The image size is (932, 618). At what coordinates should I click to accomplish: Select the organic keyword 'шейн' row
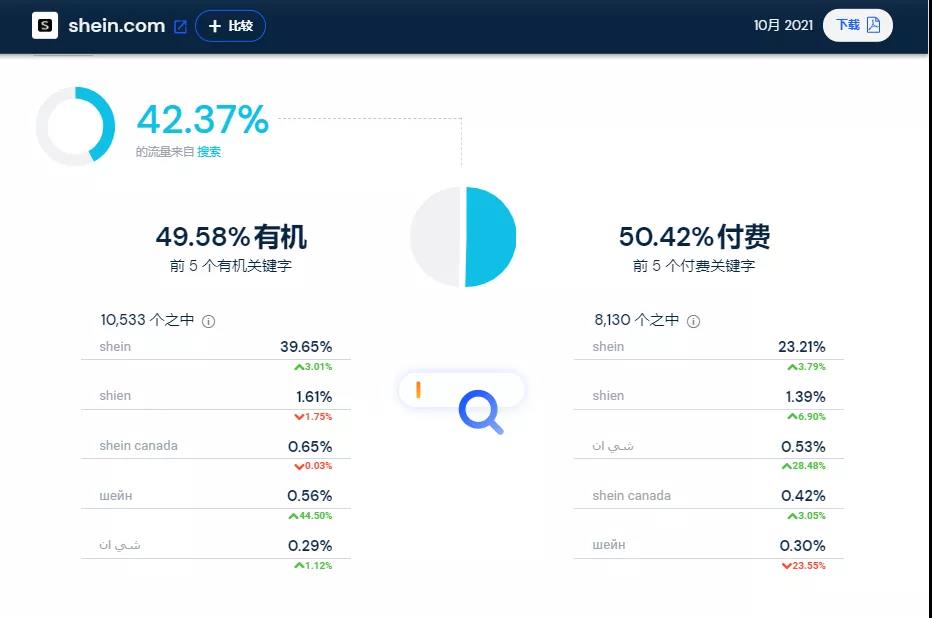point(215,496)
